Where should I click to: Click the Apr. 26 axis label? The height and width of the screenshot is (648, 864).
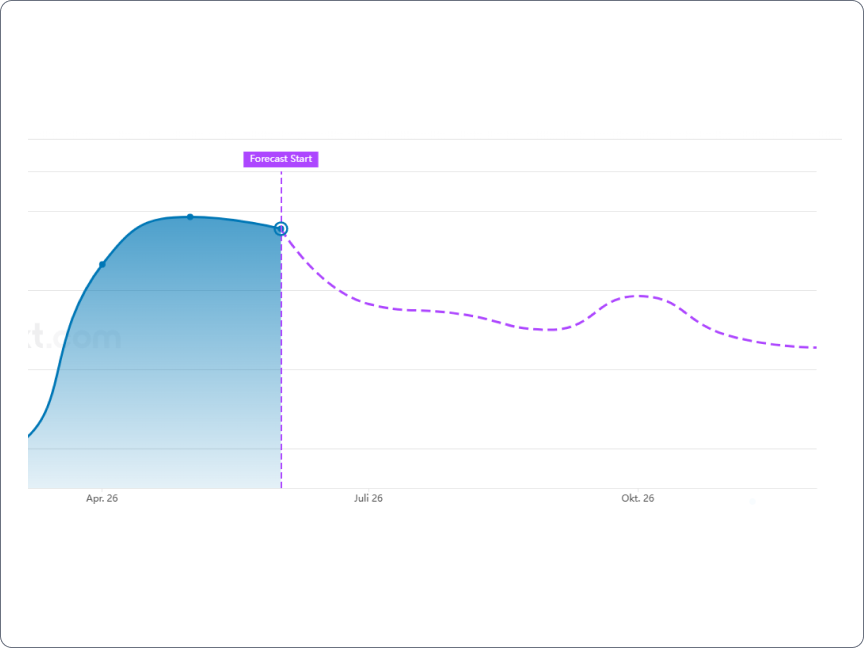102,498
